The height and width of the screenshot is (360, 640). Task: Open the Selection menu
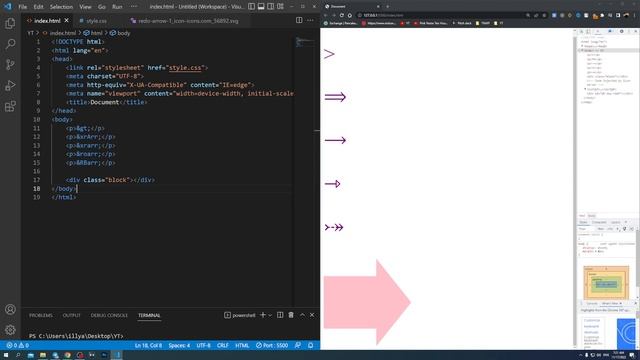point(61,7)
